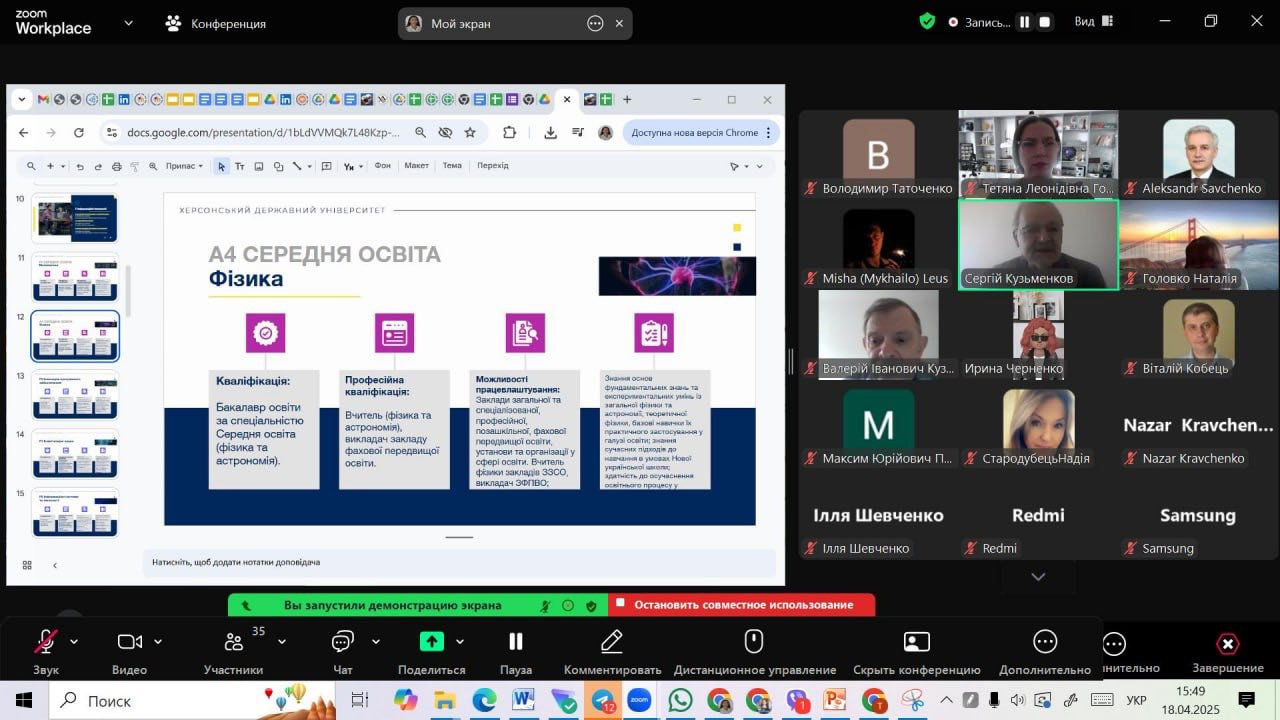Viewport: 1280px width, 720px height.
Task: Pause the screen share with Пауза
Action: point(516,641)
